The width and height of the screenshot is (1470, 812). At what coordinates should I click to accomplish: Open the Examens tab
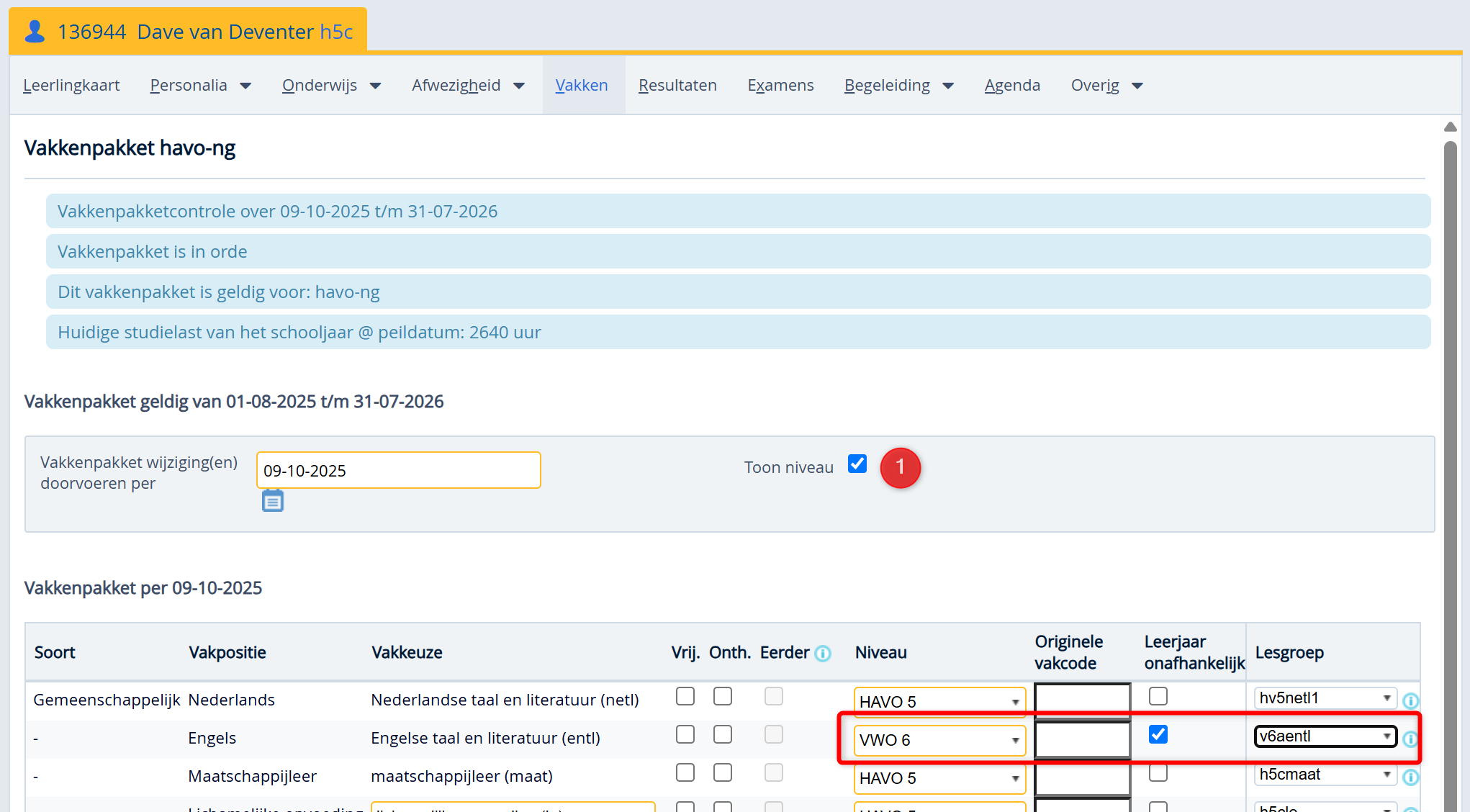780,86
